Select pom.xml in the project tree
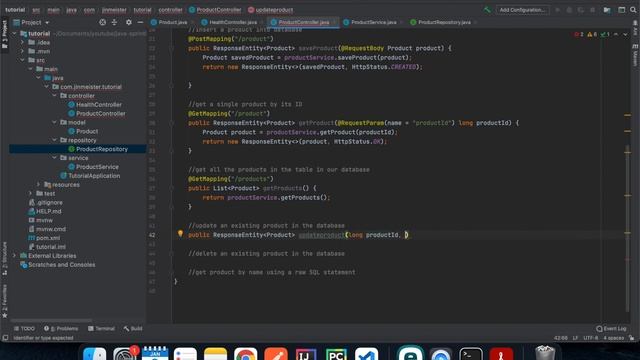 point(48,238)
